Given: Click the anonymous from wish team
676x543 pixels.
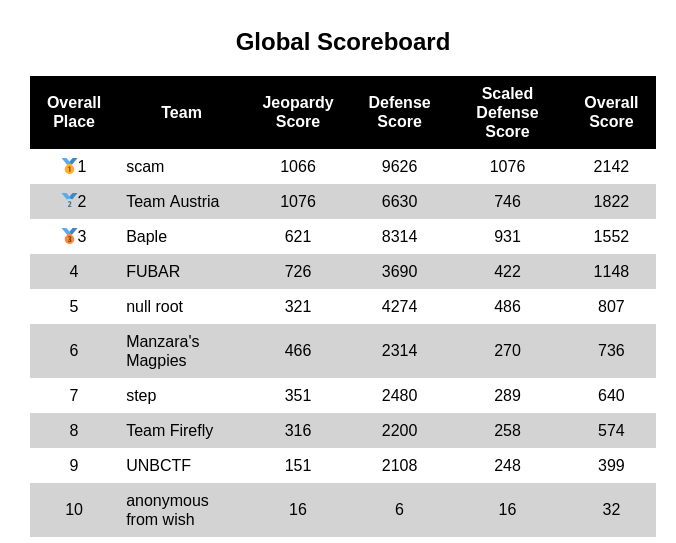Looking at the screenshot, I should pyautogui.click(x=167, y=510).
